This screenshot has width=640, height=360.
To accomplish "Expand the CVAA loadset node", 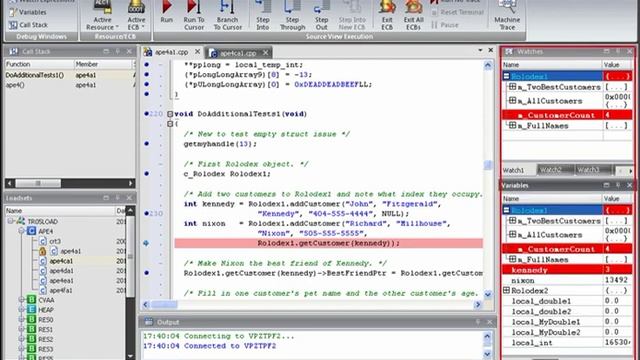I will click(21, 300).
